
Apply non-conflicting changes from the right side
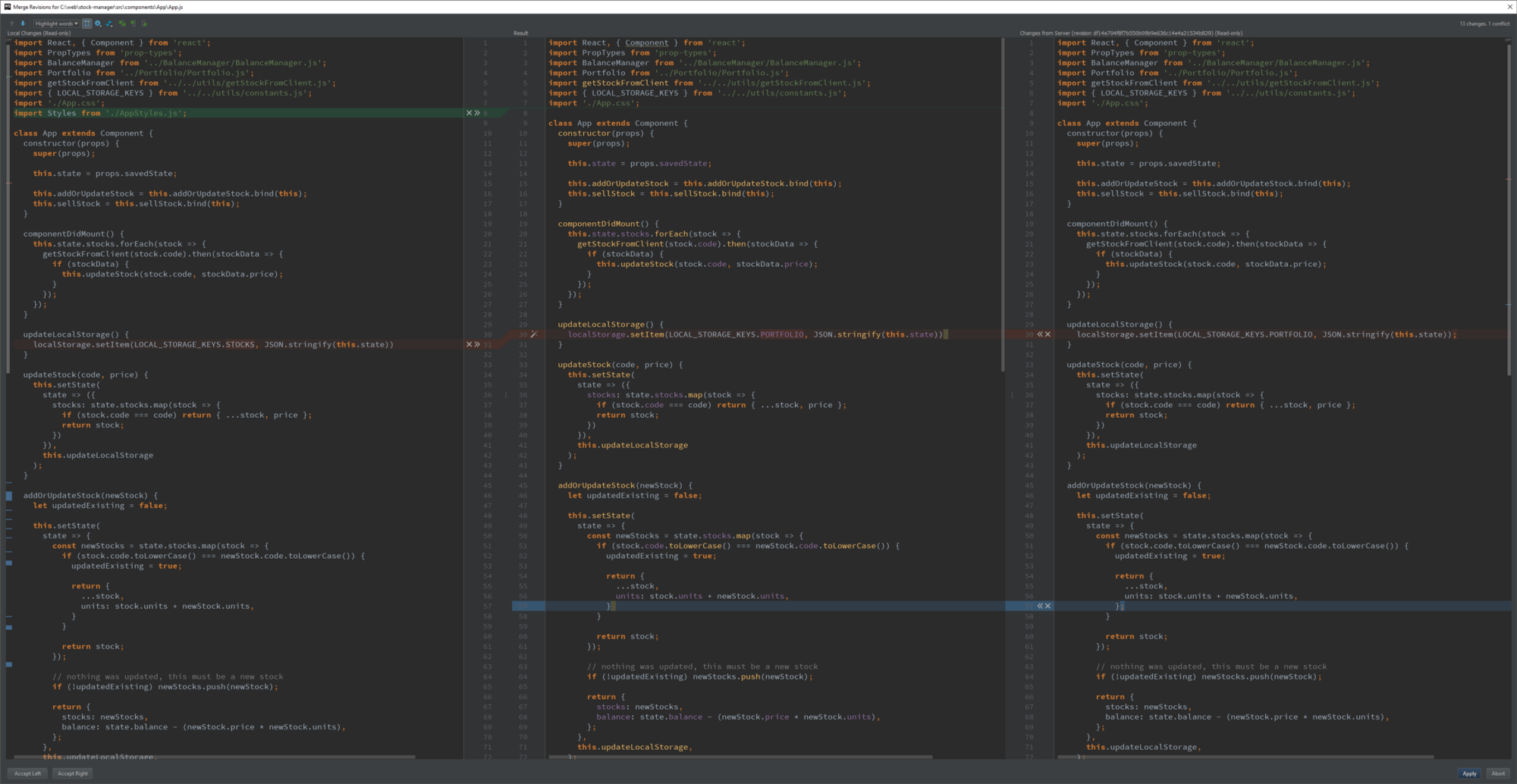tap(144, 24)
